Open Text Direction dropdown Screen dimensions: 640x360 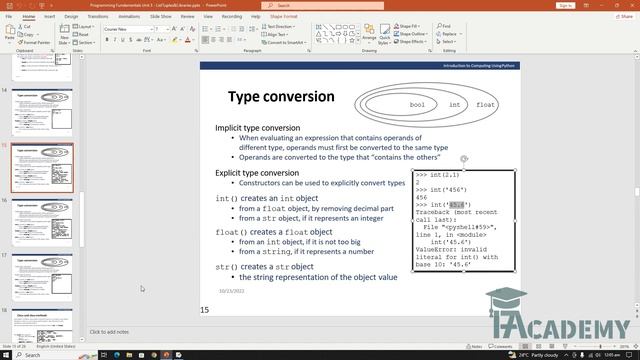pos(278,27)
